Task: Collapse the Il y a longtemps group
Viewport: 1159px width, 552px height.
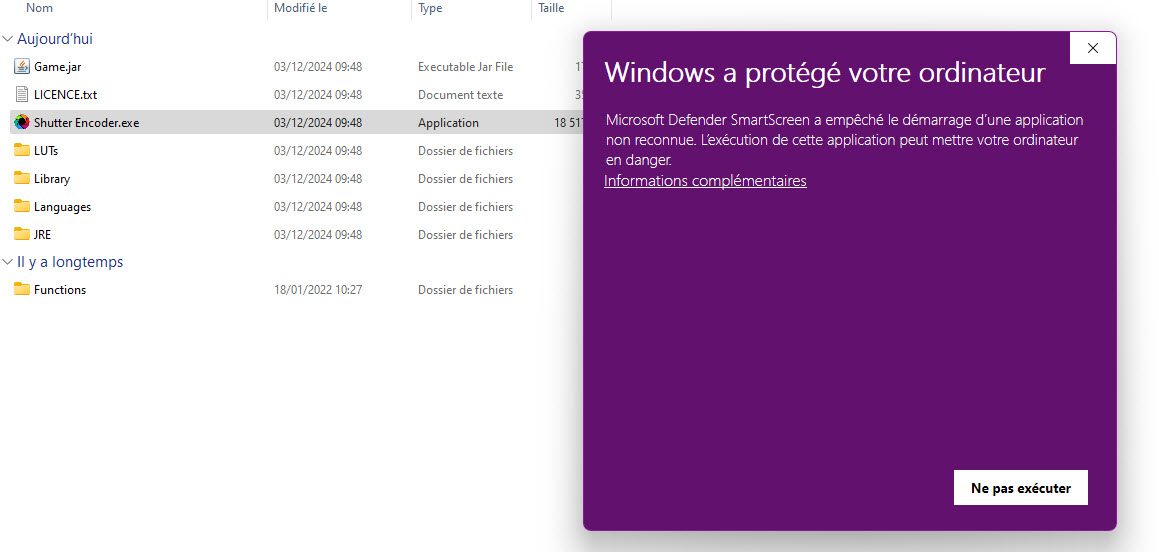Action: pyautogui.click(x=8, y=262)
